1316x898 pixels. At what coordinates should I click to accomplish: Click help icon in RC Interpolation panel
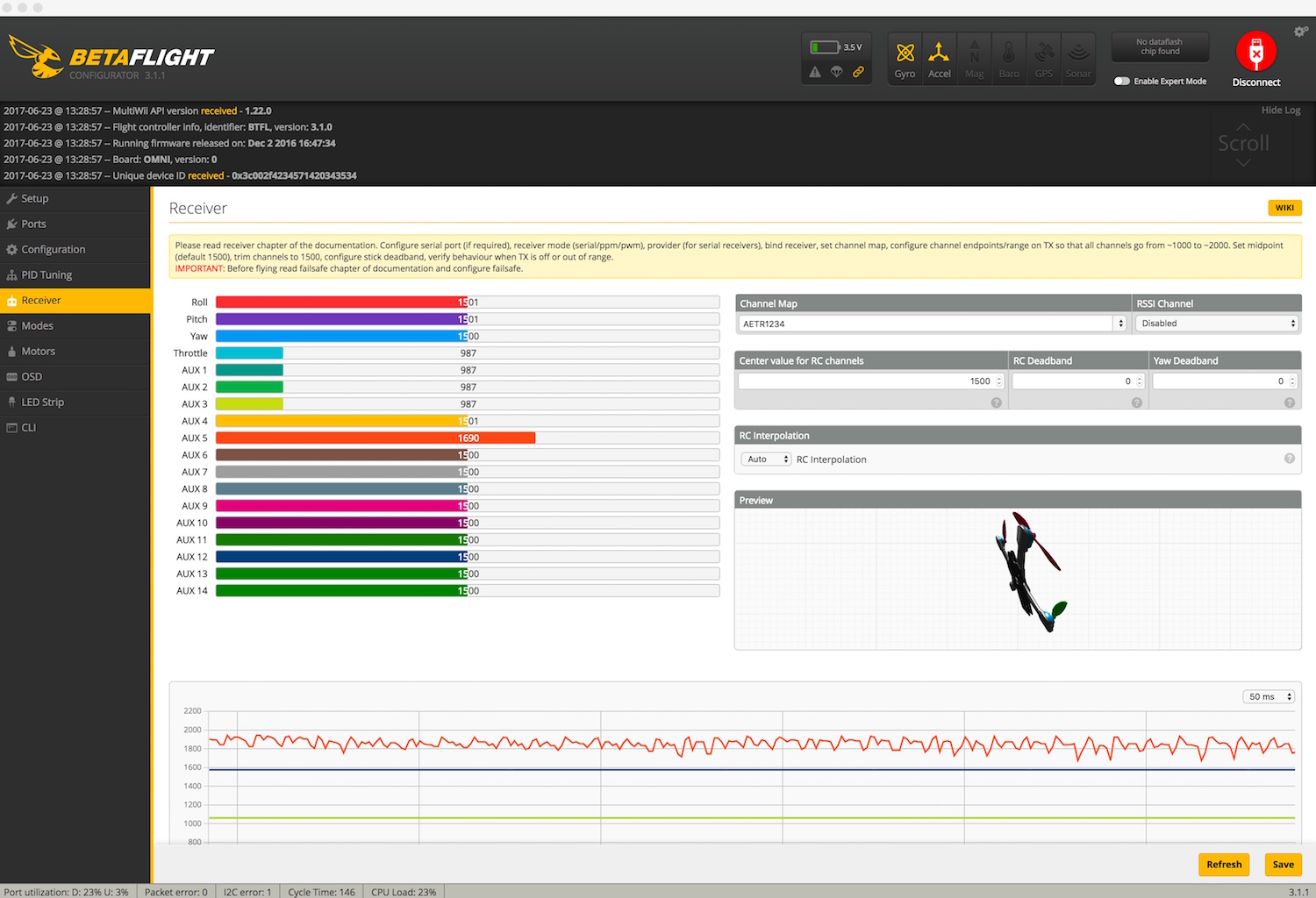coord(1289,459)
